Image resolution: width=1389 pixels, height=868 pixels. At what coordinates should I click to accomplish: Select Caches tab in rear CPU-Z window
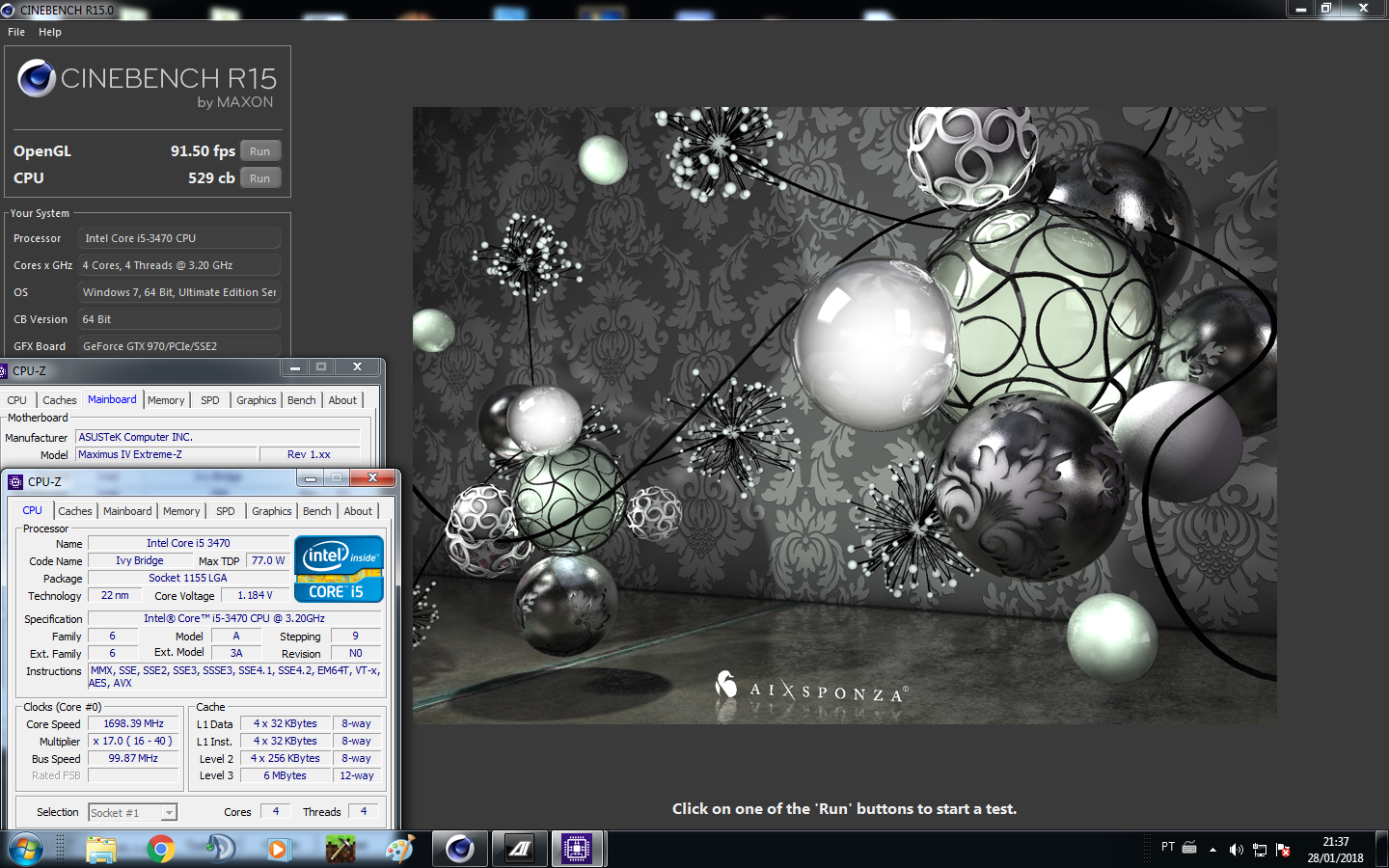(60, 400)
